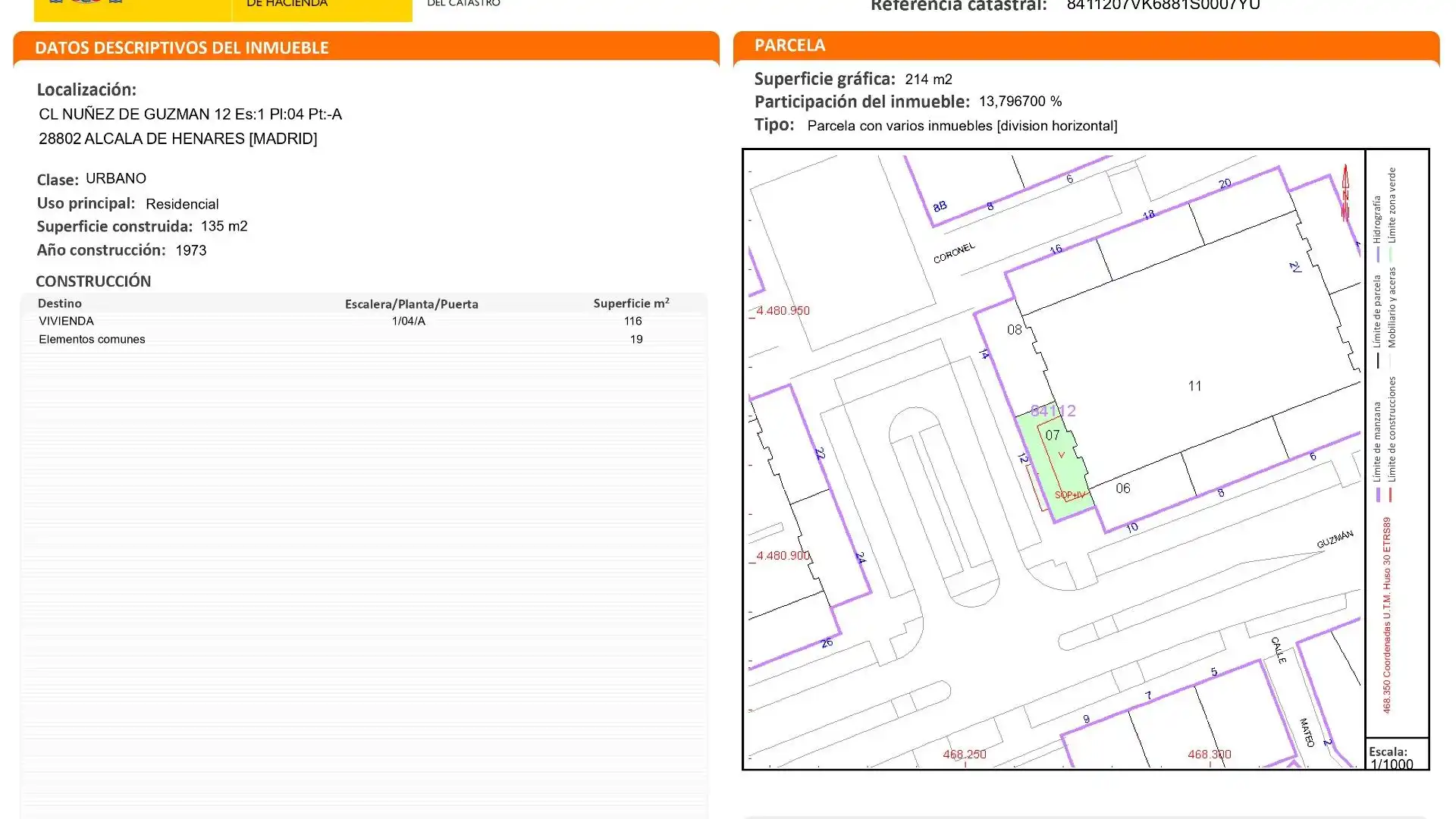Click the Escala 1/1000 box
The height and width of the screenshot is (819, 1456).
click(x=1395, y=757)
